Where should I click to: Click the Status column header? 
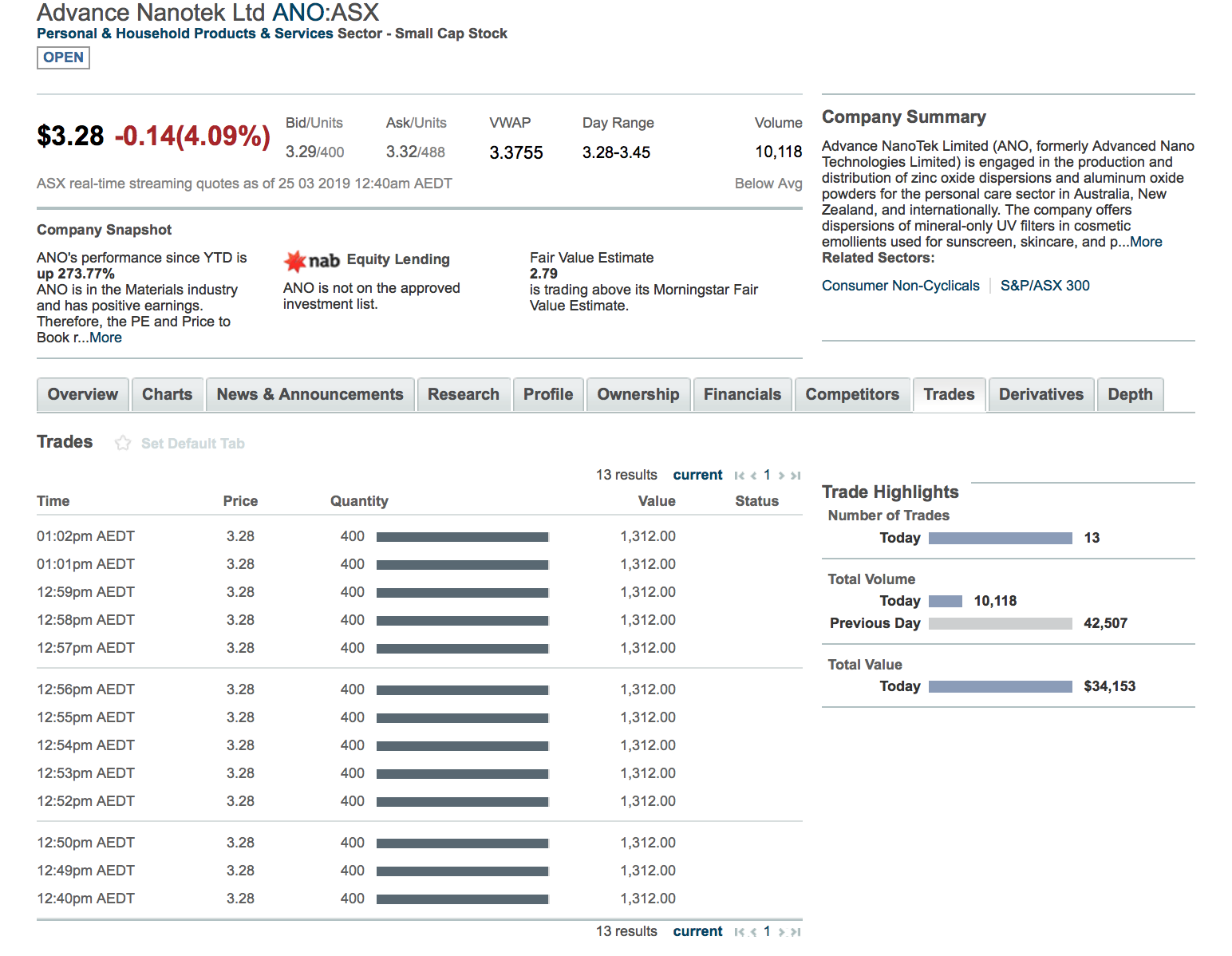(756, 501)
